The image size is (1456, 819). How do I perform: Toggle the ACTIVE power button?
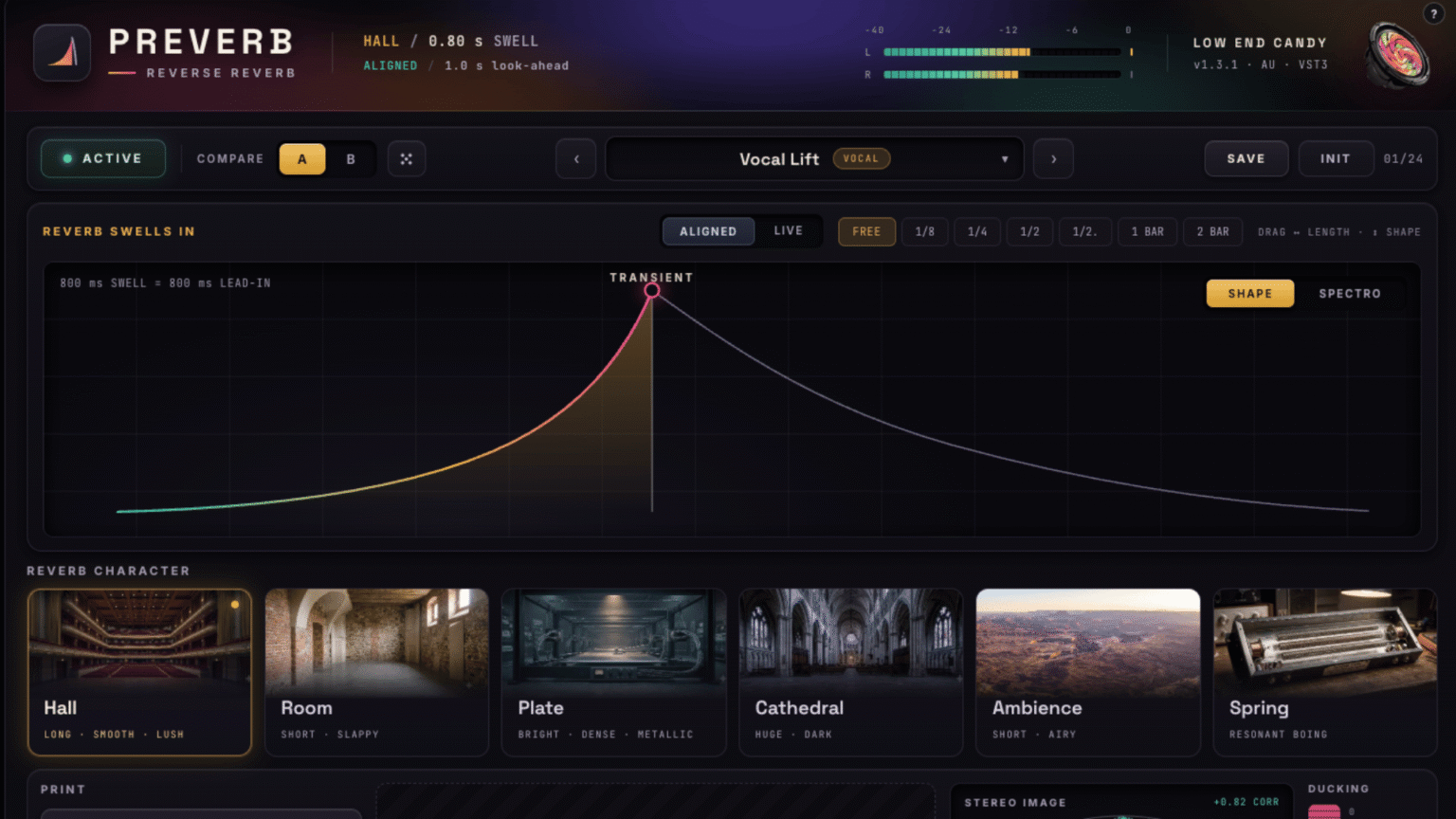pyautogui.click(x=103, y=158)
